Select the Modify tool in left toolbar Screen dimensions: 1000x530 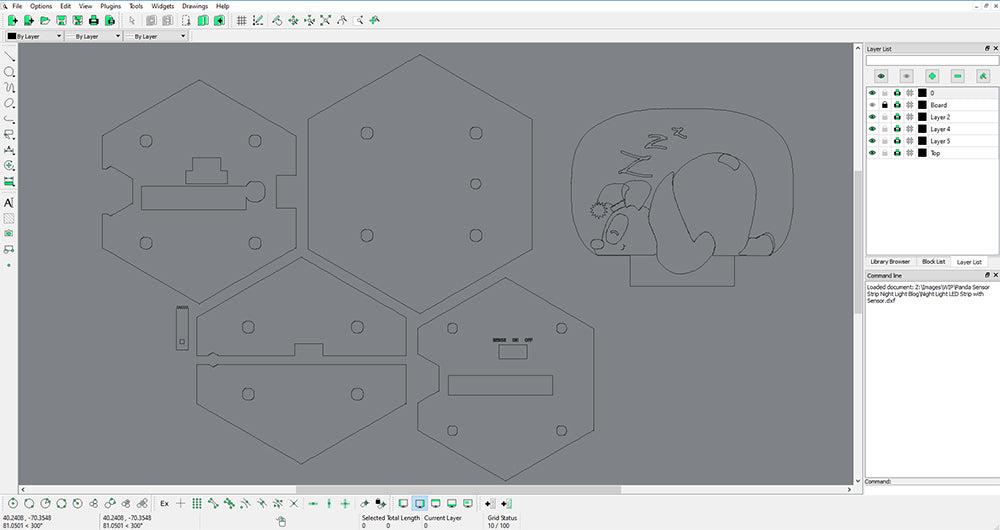[9, 165]
